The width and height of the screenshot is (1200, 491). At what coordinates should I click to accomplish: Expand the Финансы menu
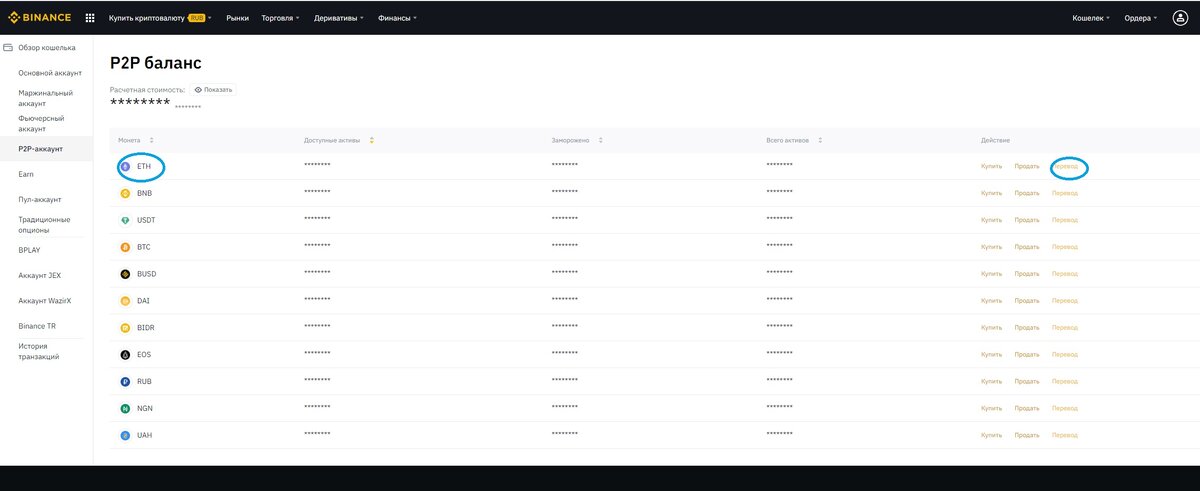[397, 18]
